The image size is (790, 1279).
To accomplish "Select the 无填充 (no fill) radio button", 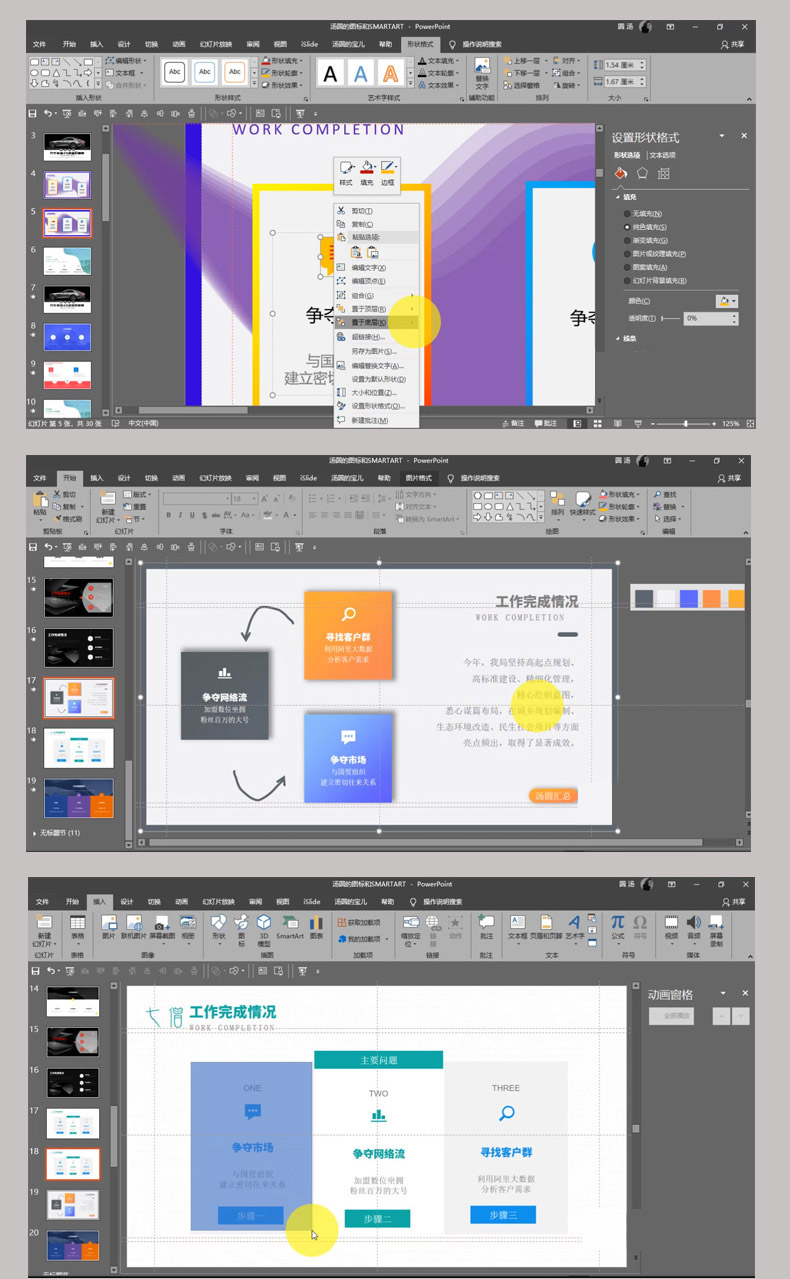I will tap(627, 214).
